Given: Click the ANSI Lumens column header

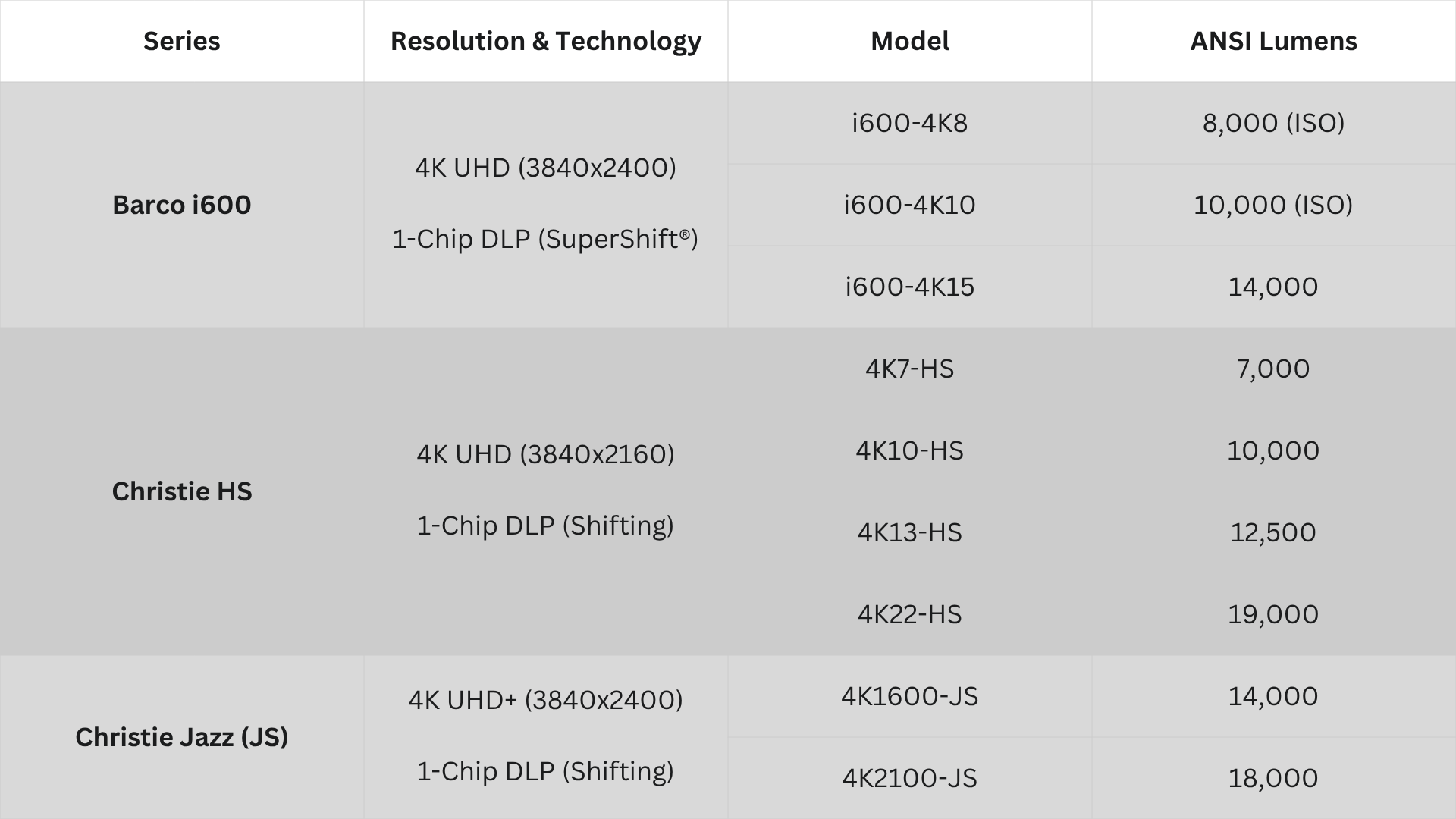Looking at the screenshot, I should pyautogui.click(x=1274, y=41).
